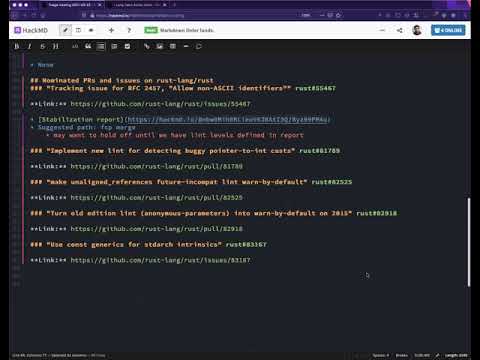Open help with the question mark icon
The height and width of the screenshot is (360, 480).
[x=129, y=30]
